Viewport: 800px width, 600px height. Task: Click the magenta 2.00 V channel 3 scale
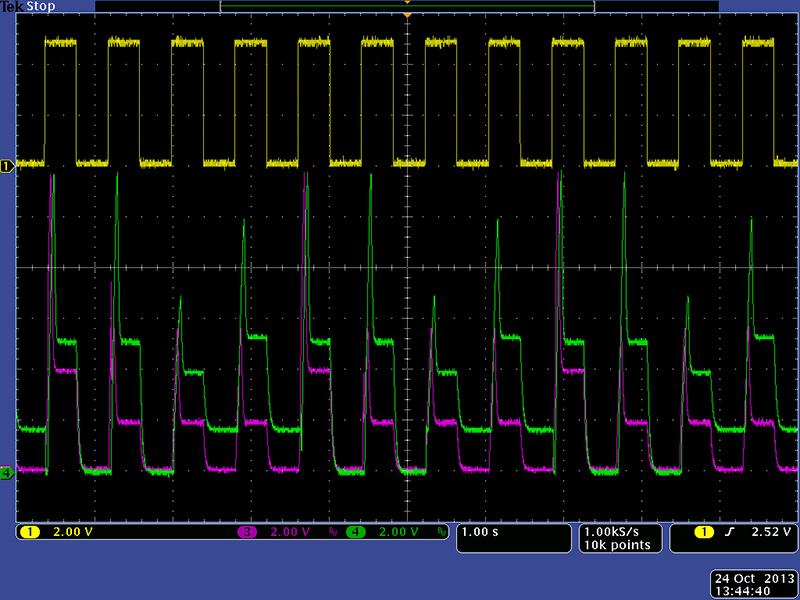[291, 532]
